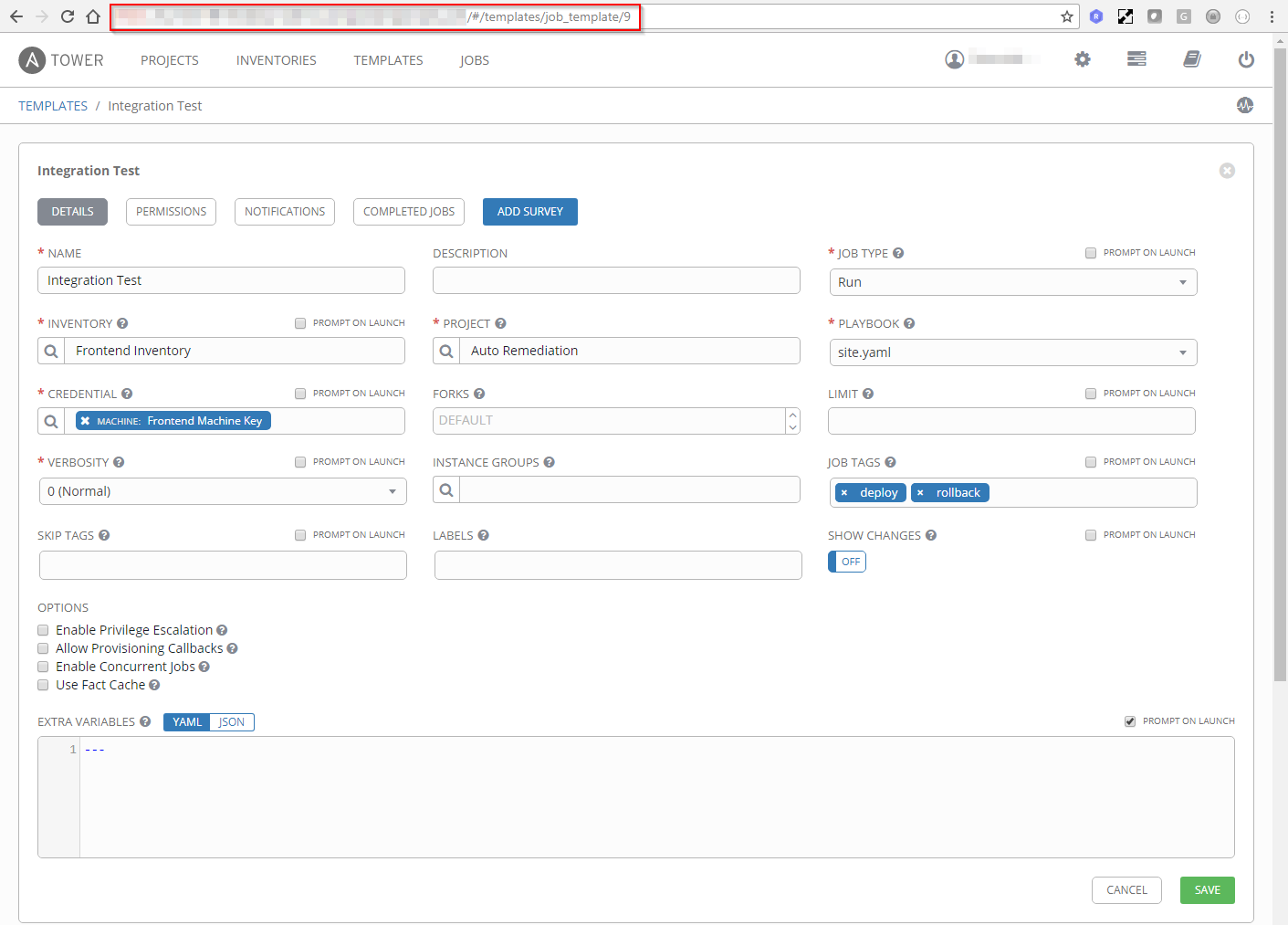Image resolution: width=1288 pixels, height=925 pixels.
Task: Click the browser reload icon
Action: [68, 16]
